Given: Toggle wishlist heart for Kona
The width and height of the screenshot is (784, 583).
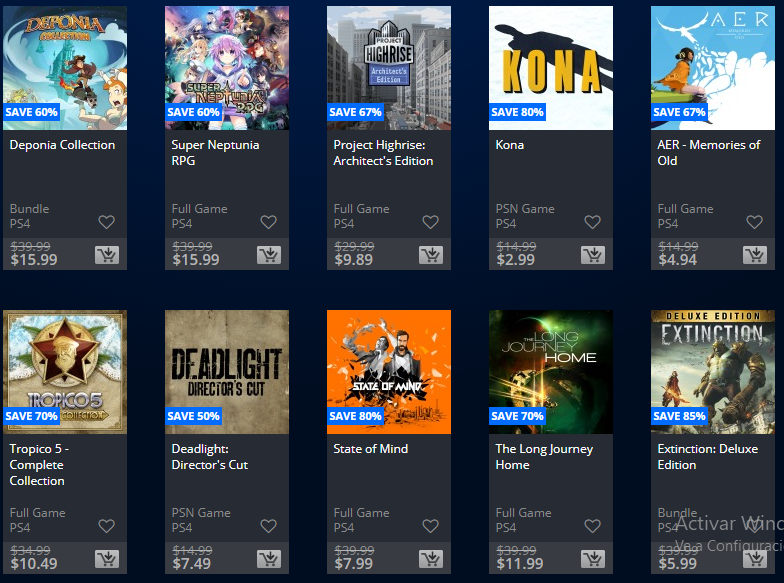Looking at the screenshot, I should click(x=592, y=222).
